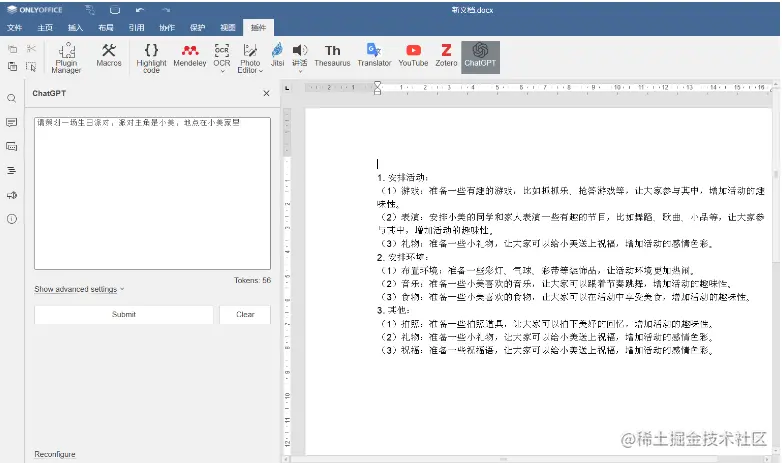The width and height of the screenshot is (782, 463).
Task: Open the comments panel in left sidebar
Action: tap(12, 122)
